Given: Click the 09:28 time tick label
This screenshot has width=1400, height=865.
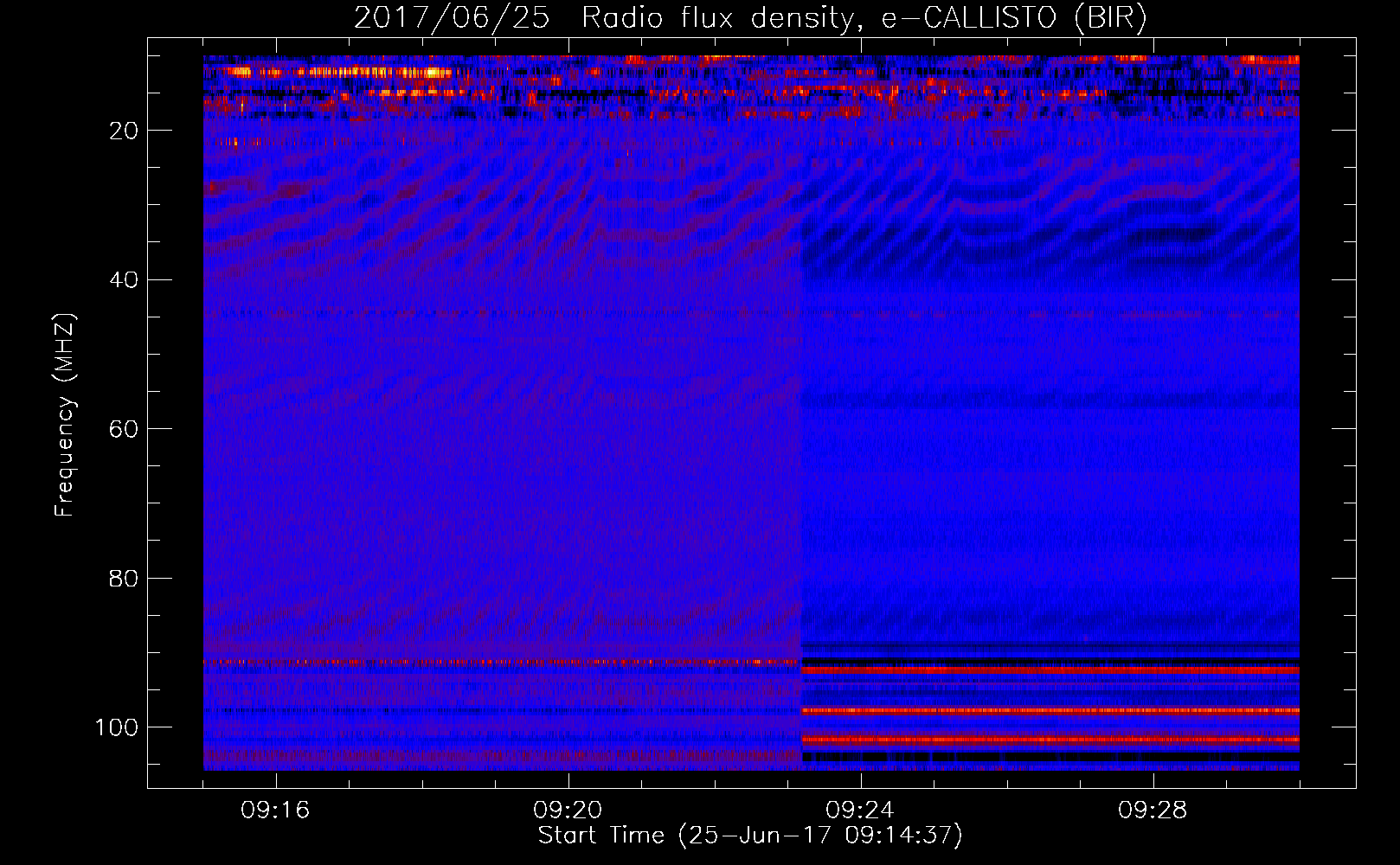Looking at the screenshot, I should [x=1153, y=811].
